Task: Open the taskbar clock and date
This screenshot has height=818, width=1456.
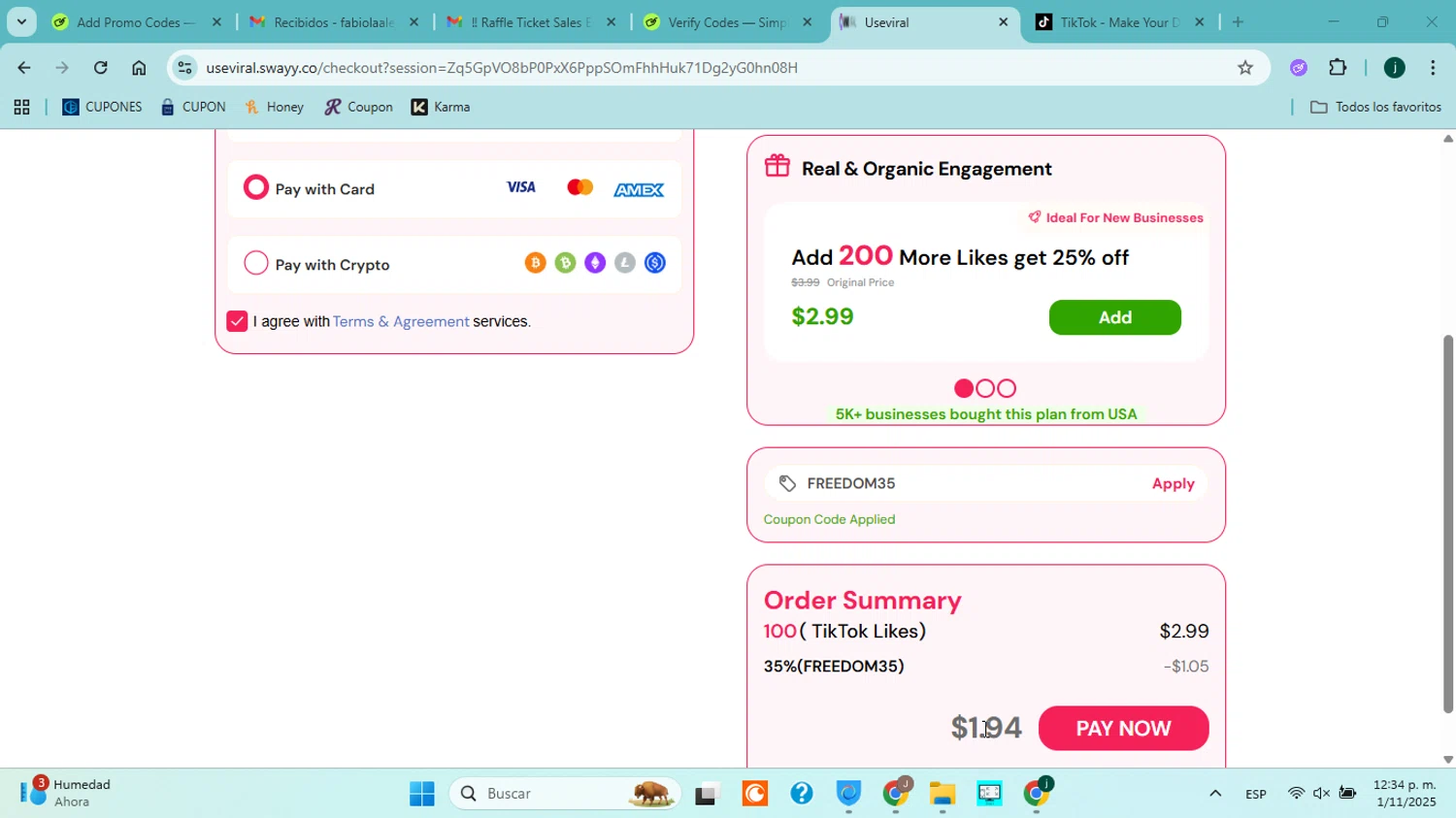Action: click(x=1405, y=793)
